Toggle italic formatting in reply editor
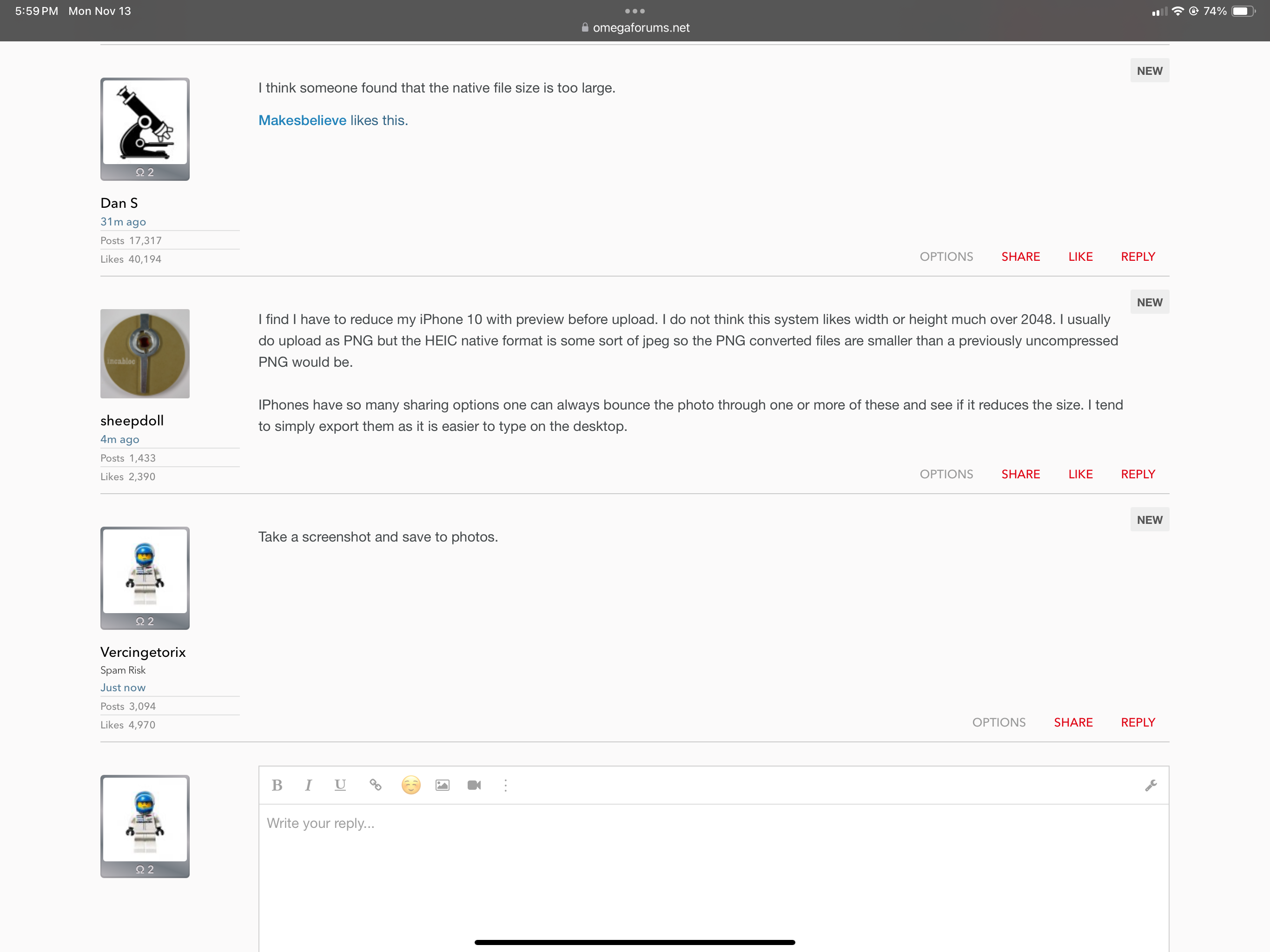The width and height of the screenshot is (1270, 952). [x=308, y=785]
